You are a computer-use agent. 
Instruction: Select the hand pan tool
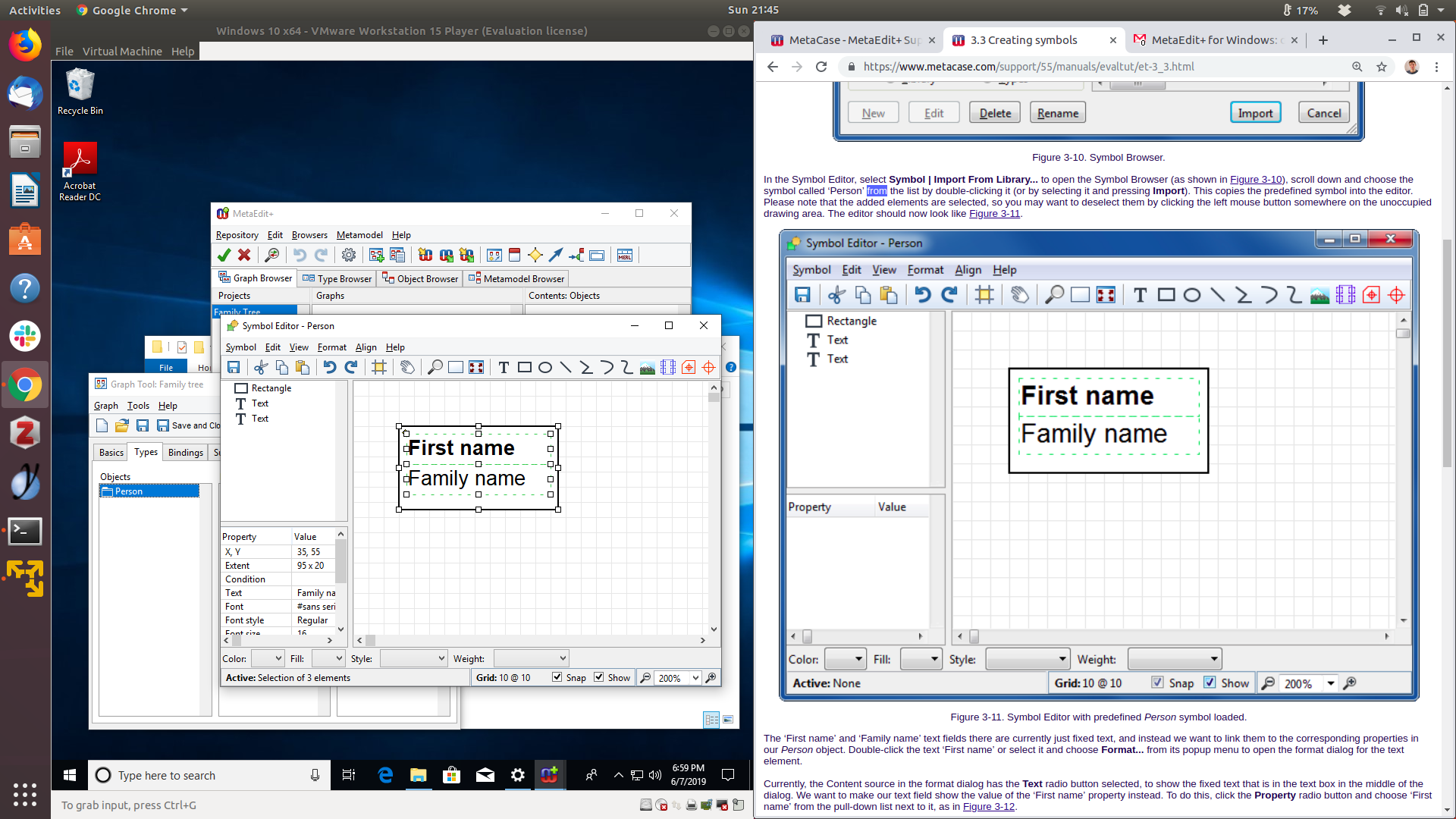pyautogui.click(x=407, y=368)
